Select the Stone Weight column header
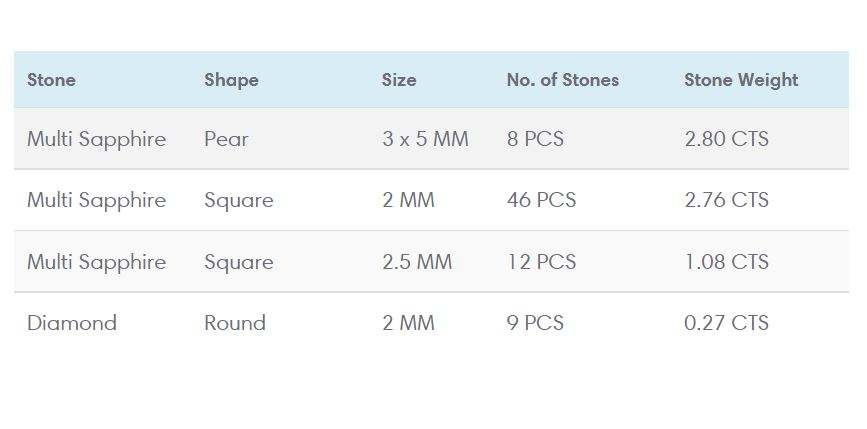Viewport: 867px width, 429px height. pos(741,80)
